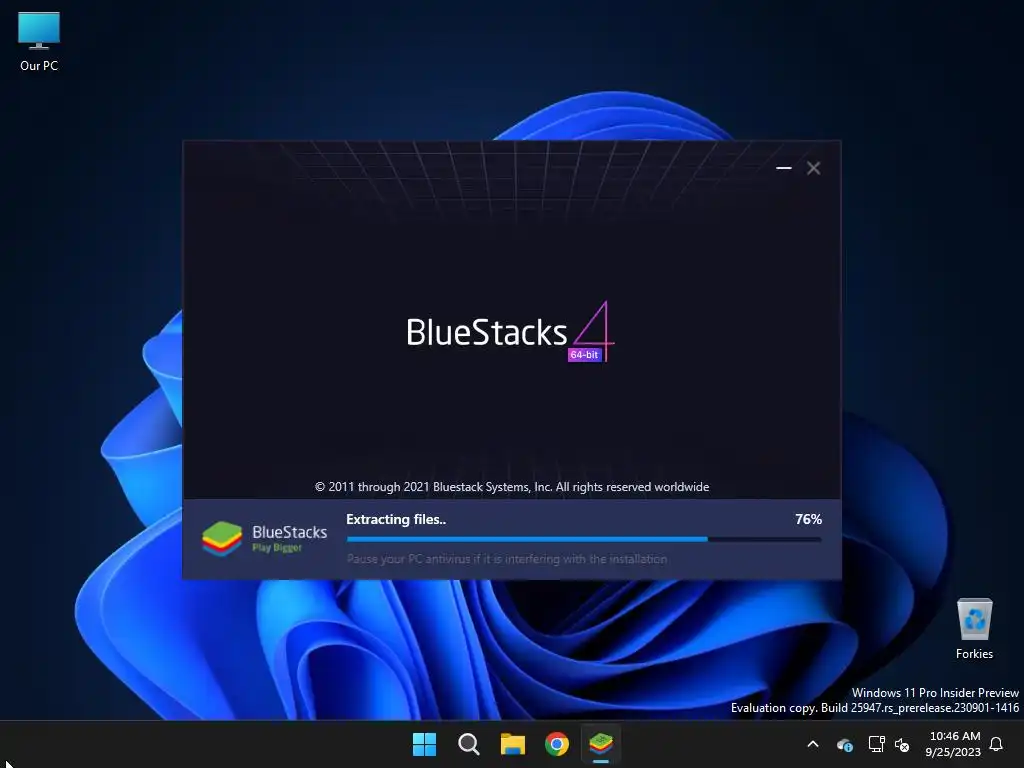
Task: Open the Our PC desktop icon
Action: (39, 40)
